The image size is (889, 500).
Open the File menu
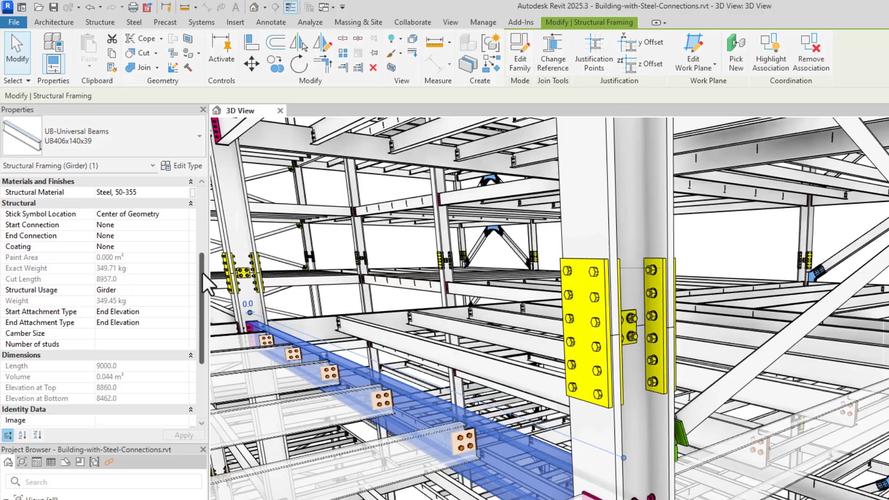pyautogui.click(x=14, y=22)
